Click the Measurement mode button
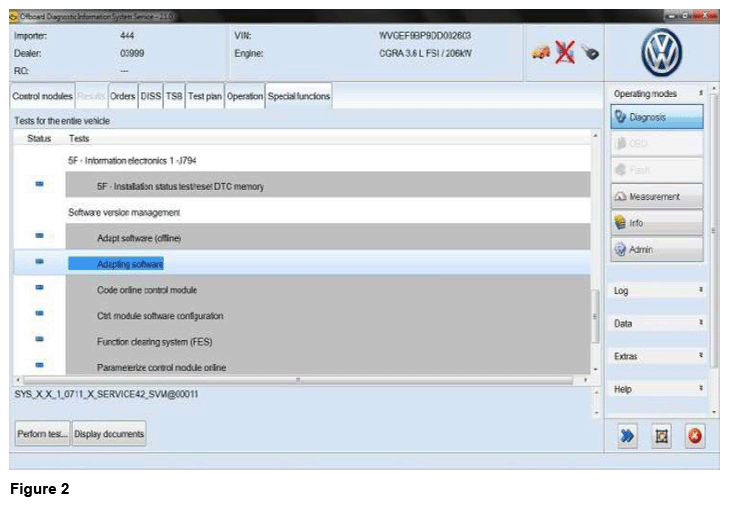The image size is (729, 506). [x=657, y=196]
